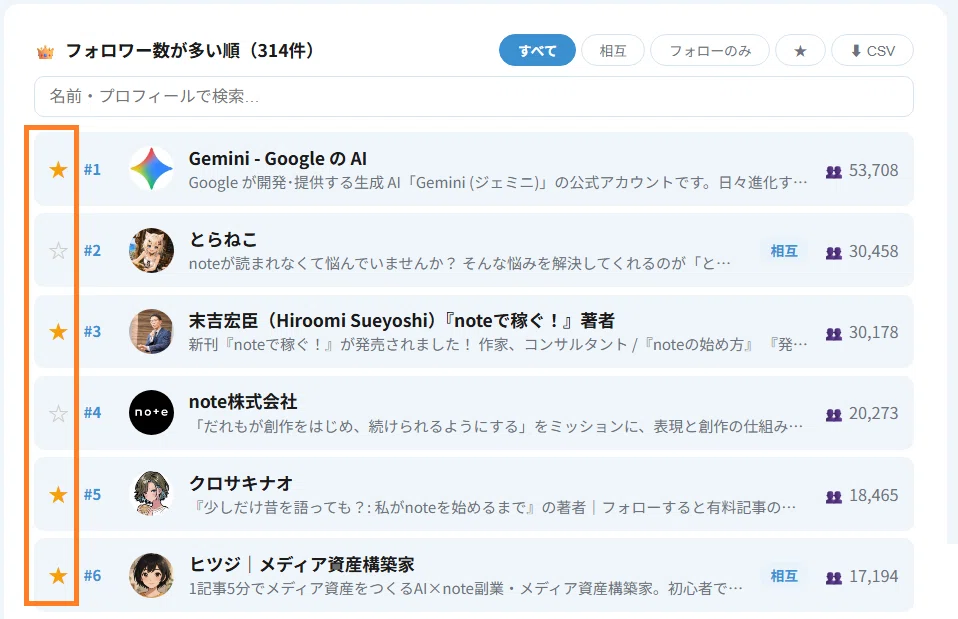The height and width of the screenshot is (619, 958).
Task: Open the Gemini avatar icon
Action: (x=152, y=169)
